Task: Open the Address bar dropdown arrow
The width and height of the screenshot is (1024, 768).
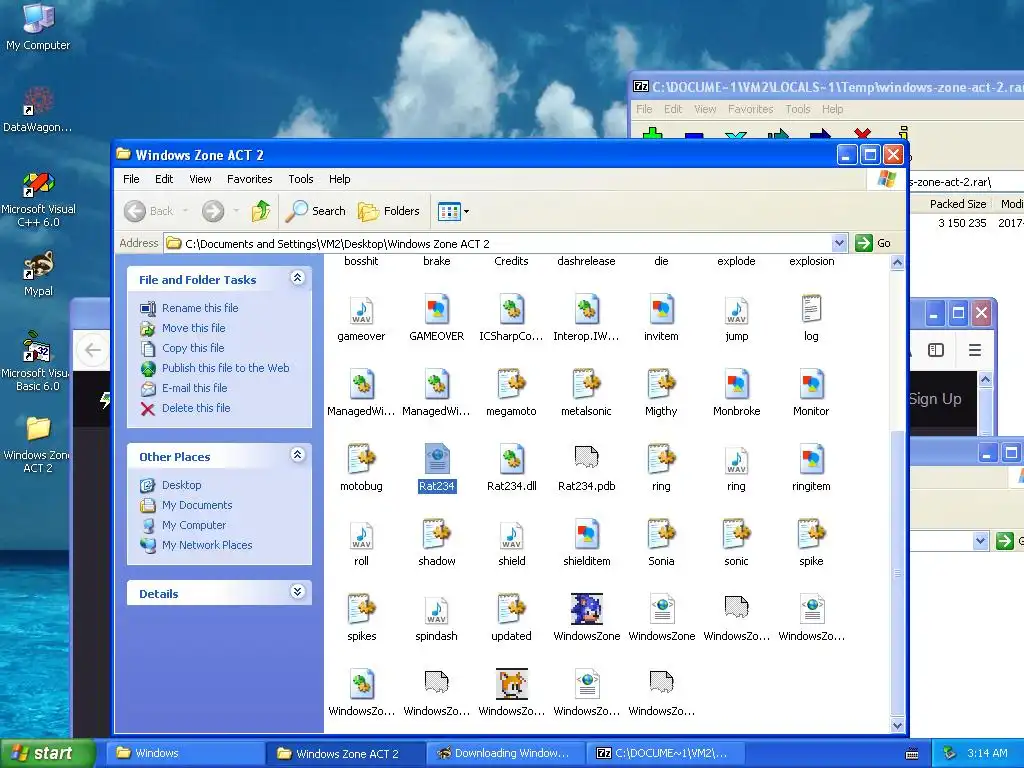Action: [x=839, y=243]
